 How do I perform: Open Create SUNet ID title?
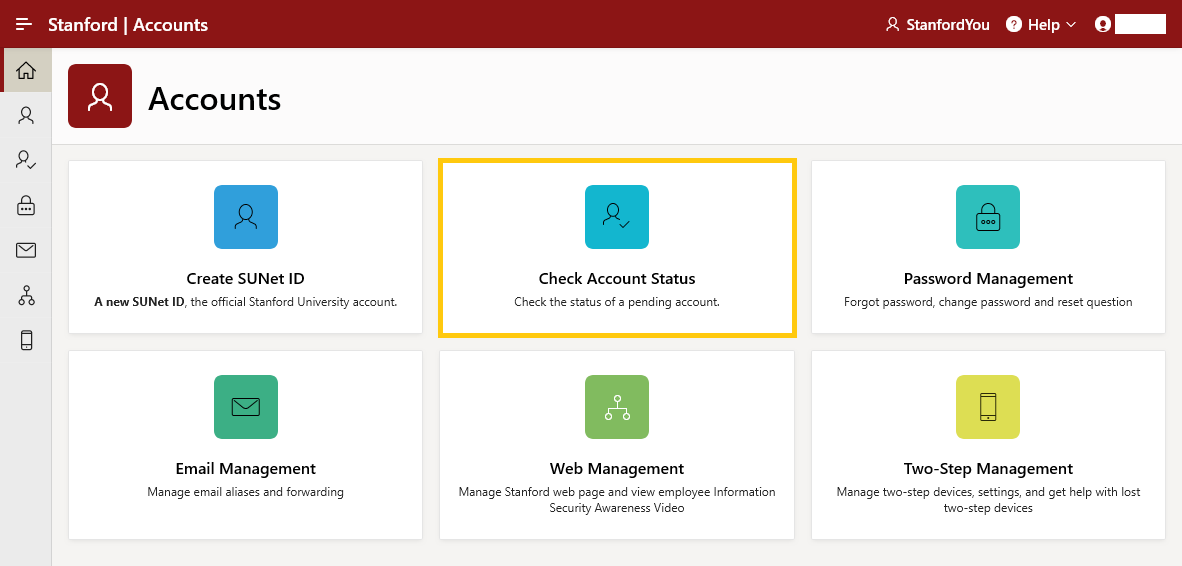coord(246,278)
